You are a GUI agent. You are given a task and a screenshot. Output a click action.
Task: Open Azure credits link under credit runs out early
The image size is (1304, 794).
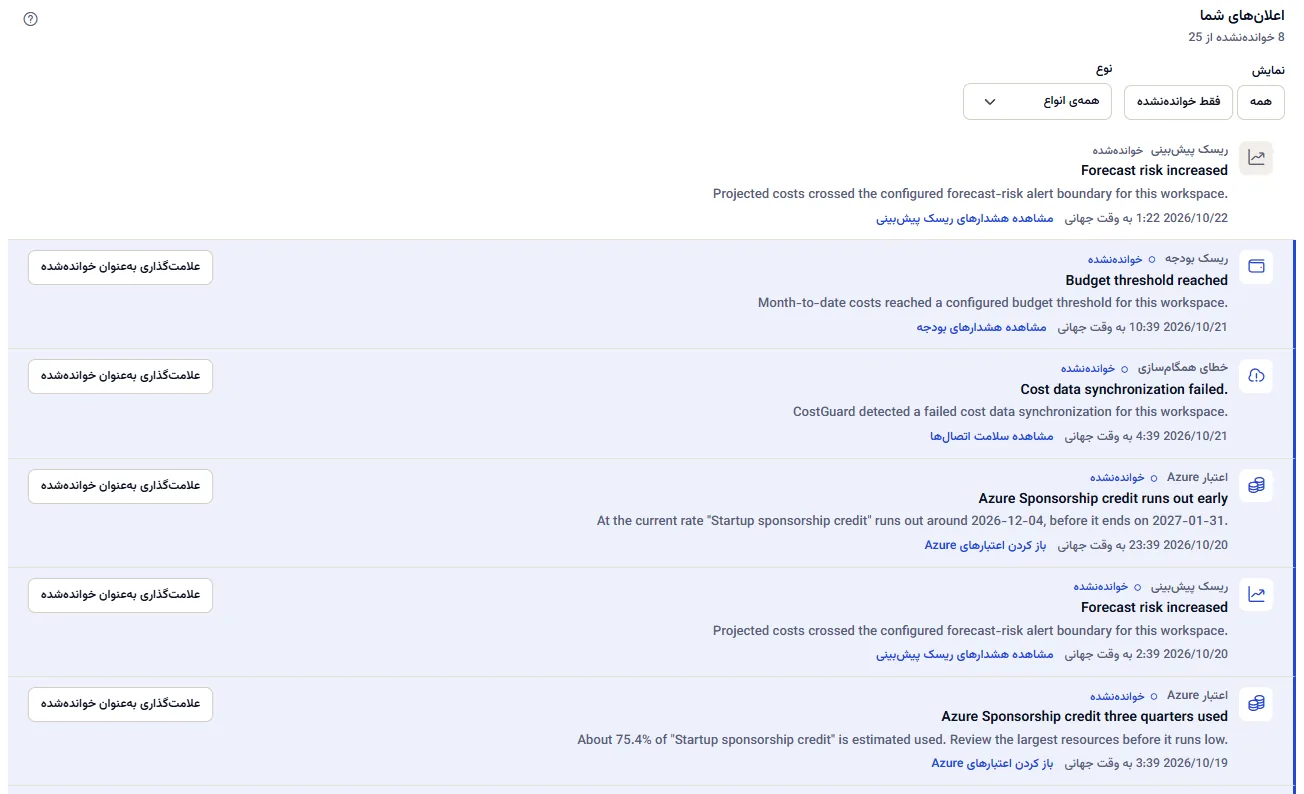click(x=985, y=545)
